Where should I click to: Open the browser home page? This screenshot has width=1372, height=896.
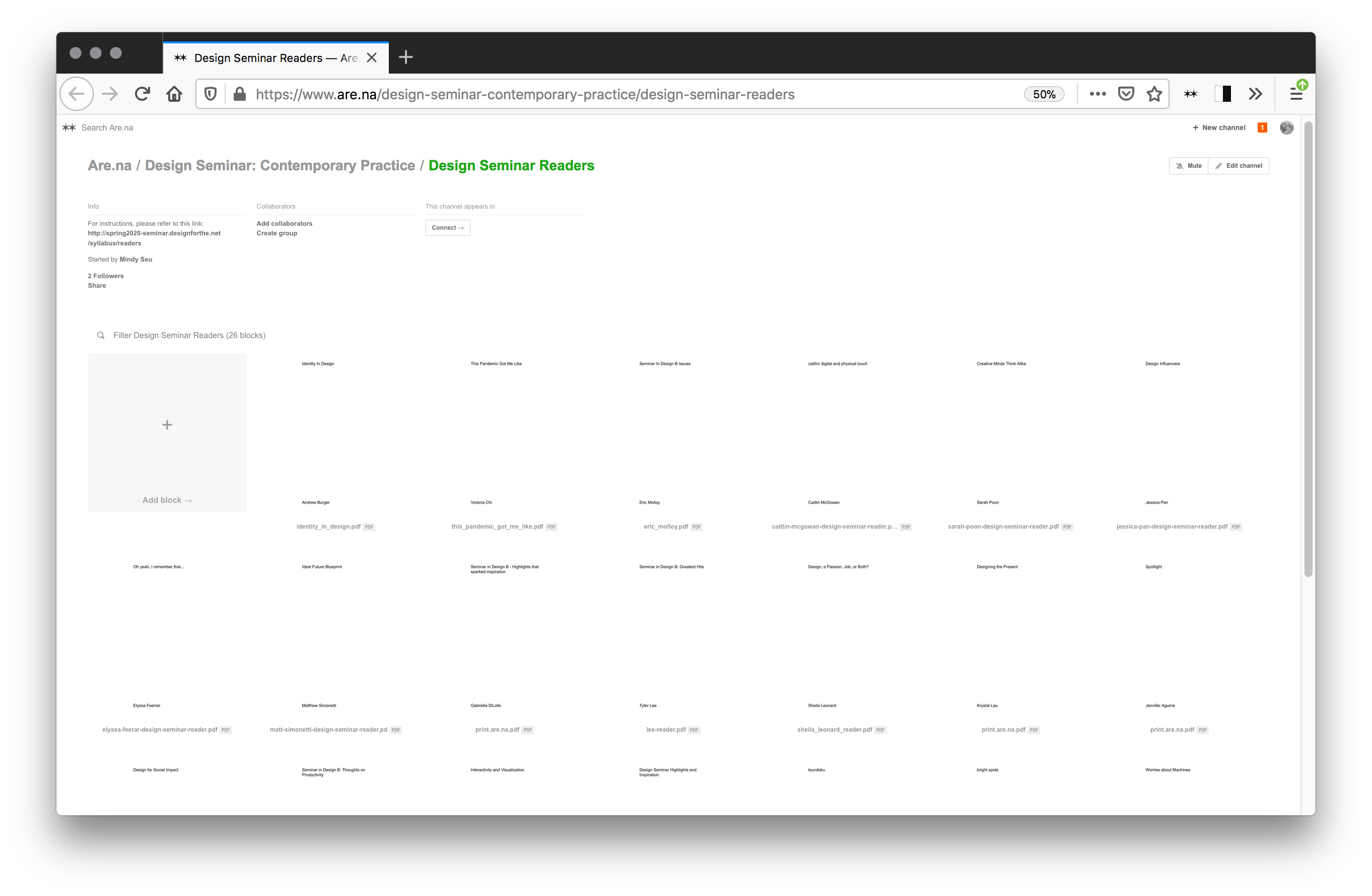[174, 94]
